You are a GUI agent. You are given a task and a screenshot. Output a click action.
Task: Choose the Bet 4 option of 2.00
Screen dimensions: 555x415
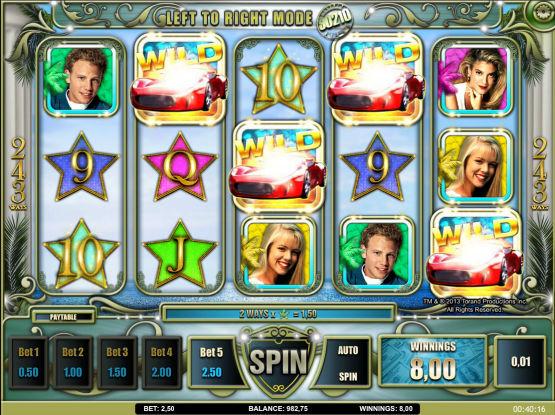point(161,362)
